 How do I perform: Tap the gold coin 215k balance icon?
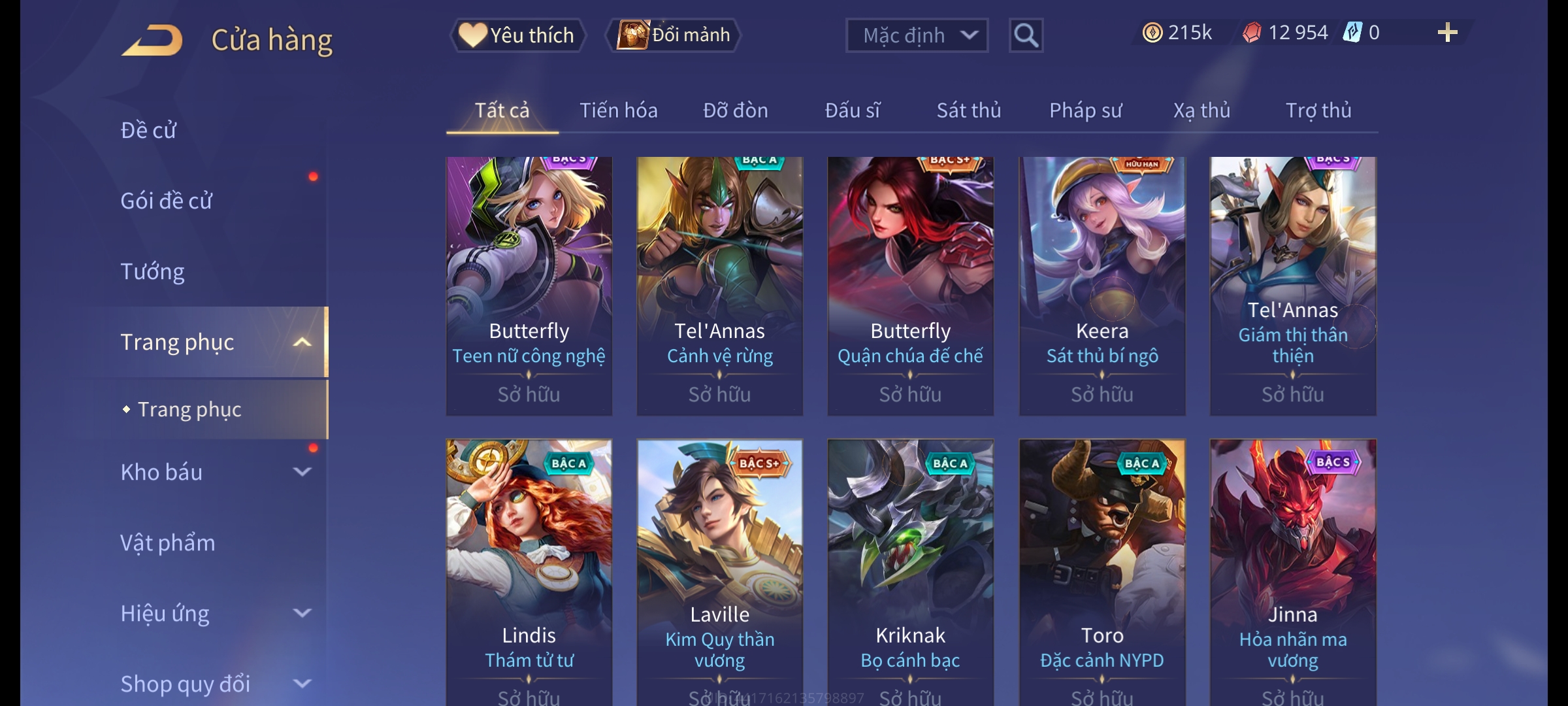click(x=1152, y=33)
